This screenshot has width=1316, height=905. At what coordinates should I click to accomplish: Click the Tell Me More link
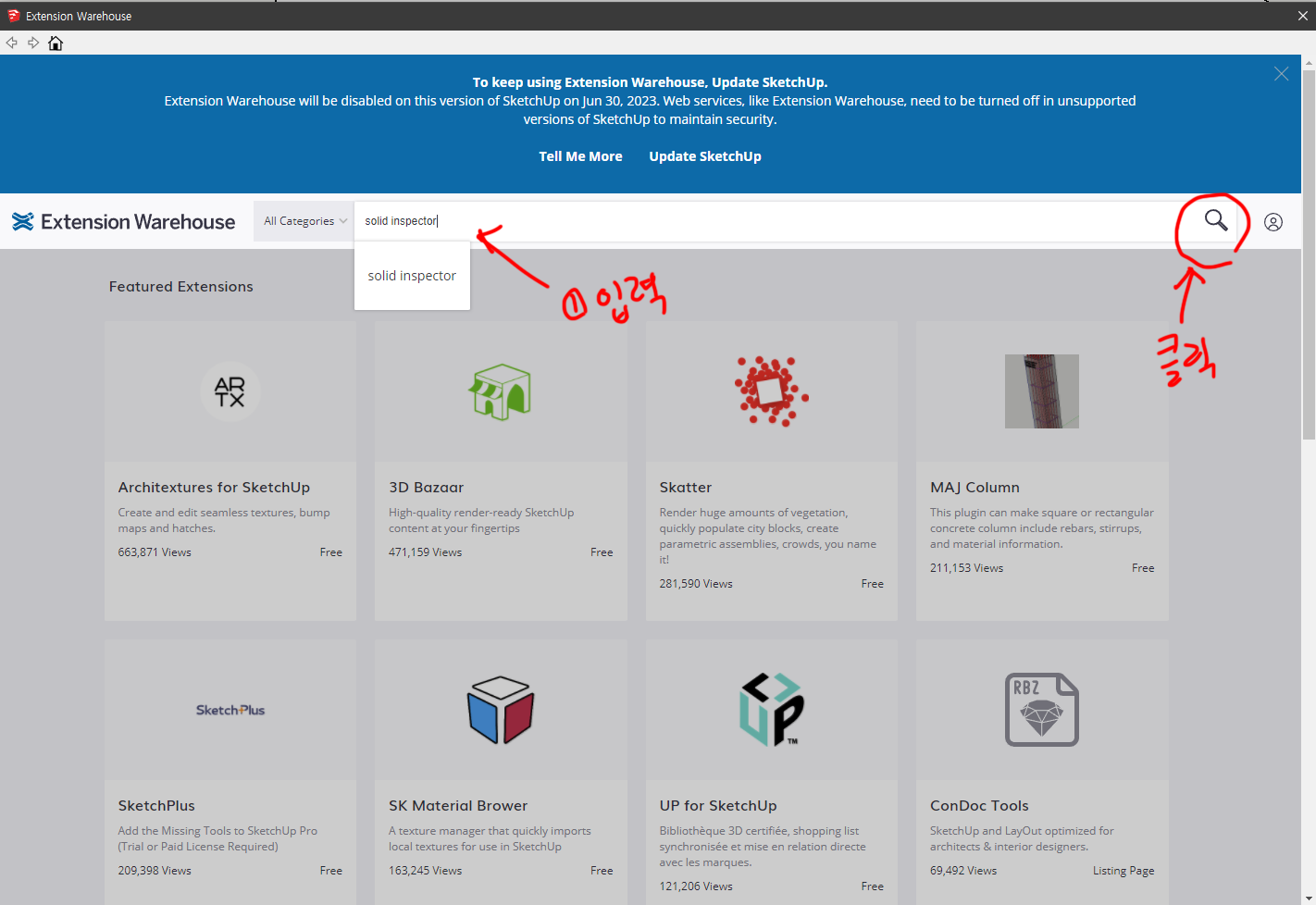point(580,156)
